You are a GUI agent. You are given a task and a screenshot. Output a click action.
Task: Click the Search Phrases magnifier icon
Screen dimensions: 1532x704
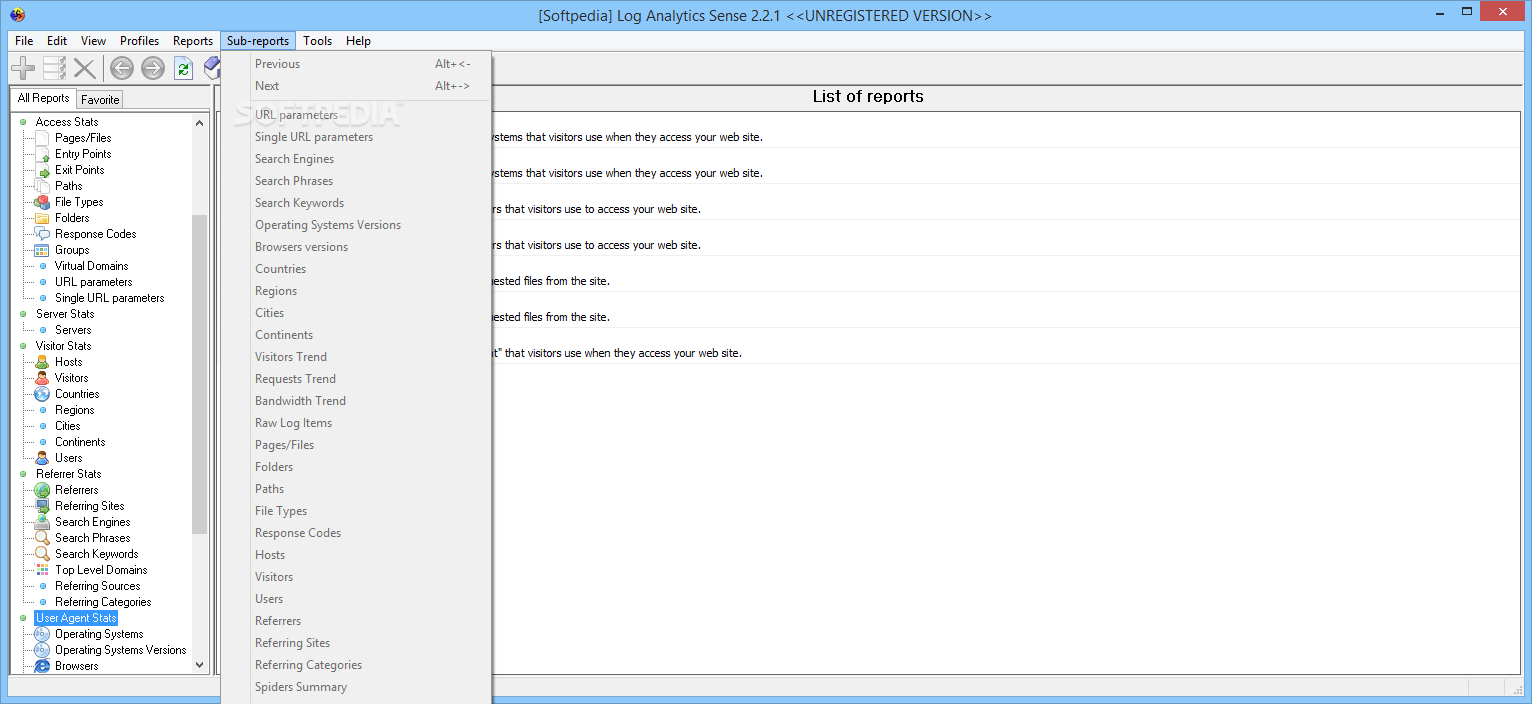click(42, 538)
